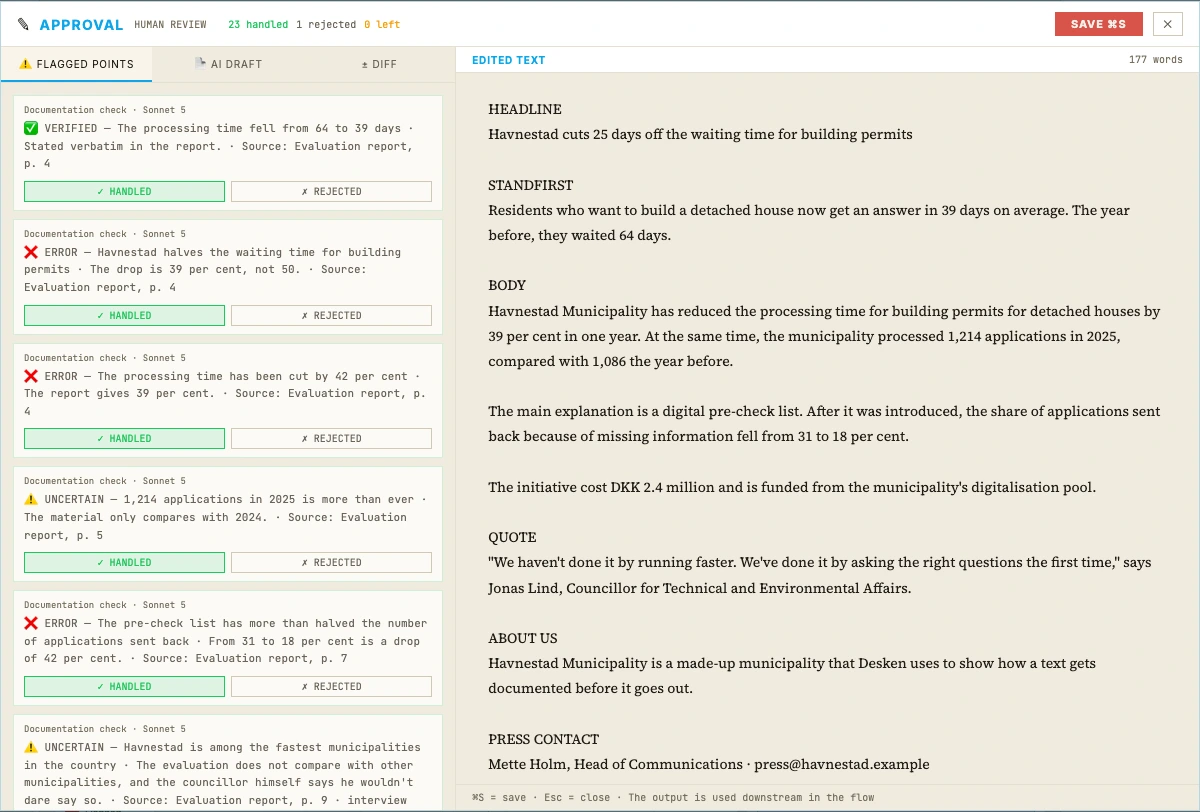Click the 'HUMAN REVIEW' label in the header
This screenshot has height=812, width=1200.
171,24
